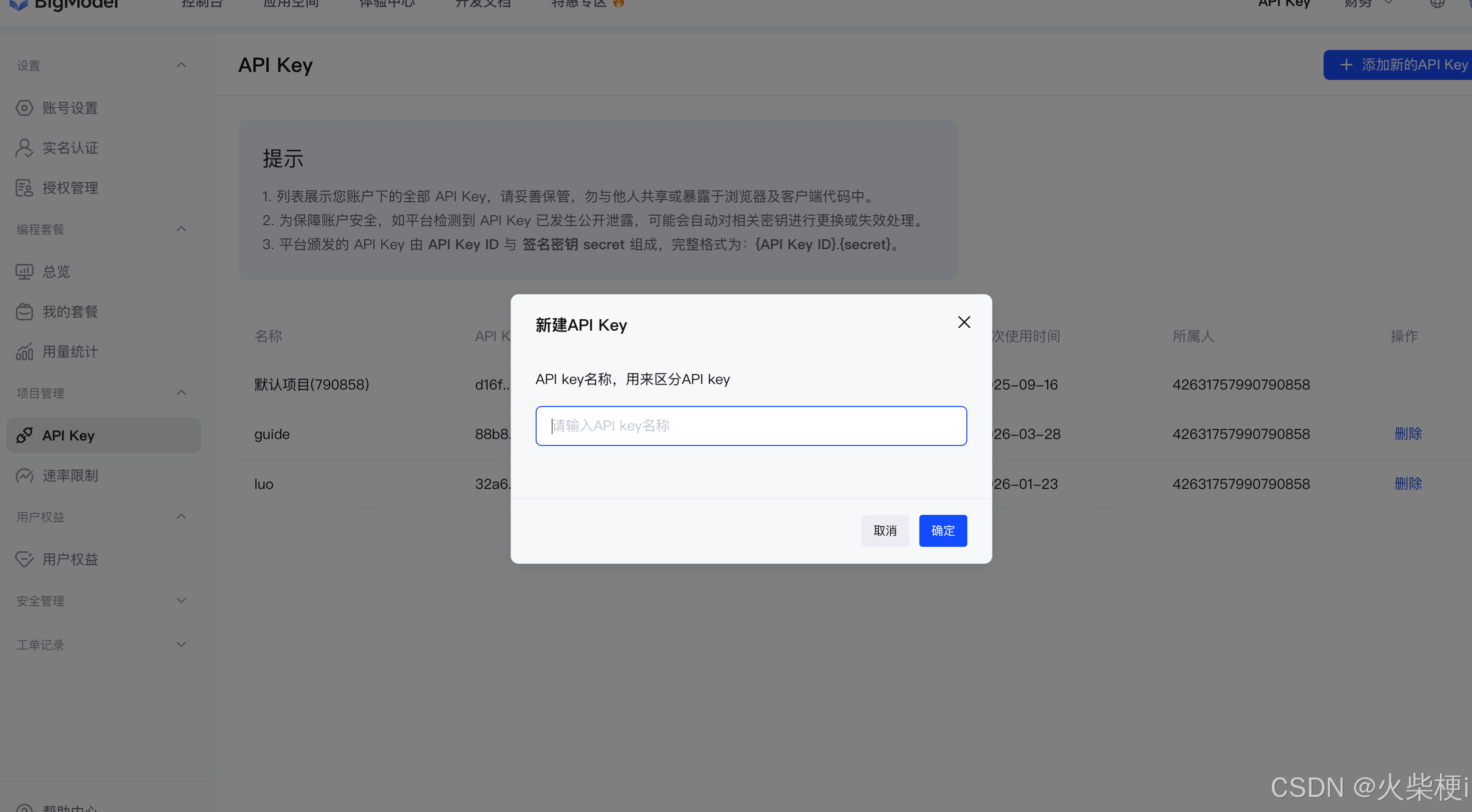Collapse the 设置 sidebar section

[181, 65]
